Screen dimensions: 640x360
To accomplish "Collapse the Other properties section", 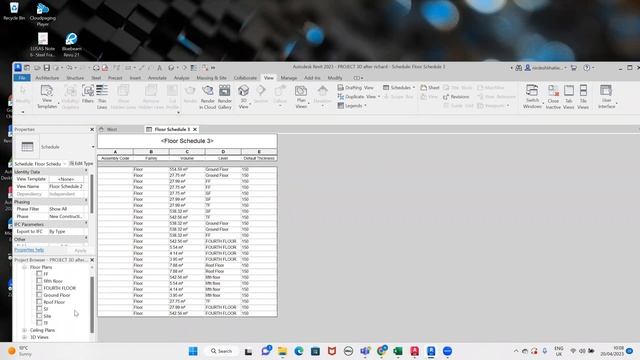I will [x=86, y=239].
